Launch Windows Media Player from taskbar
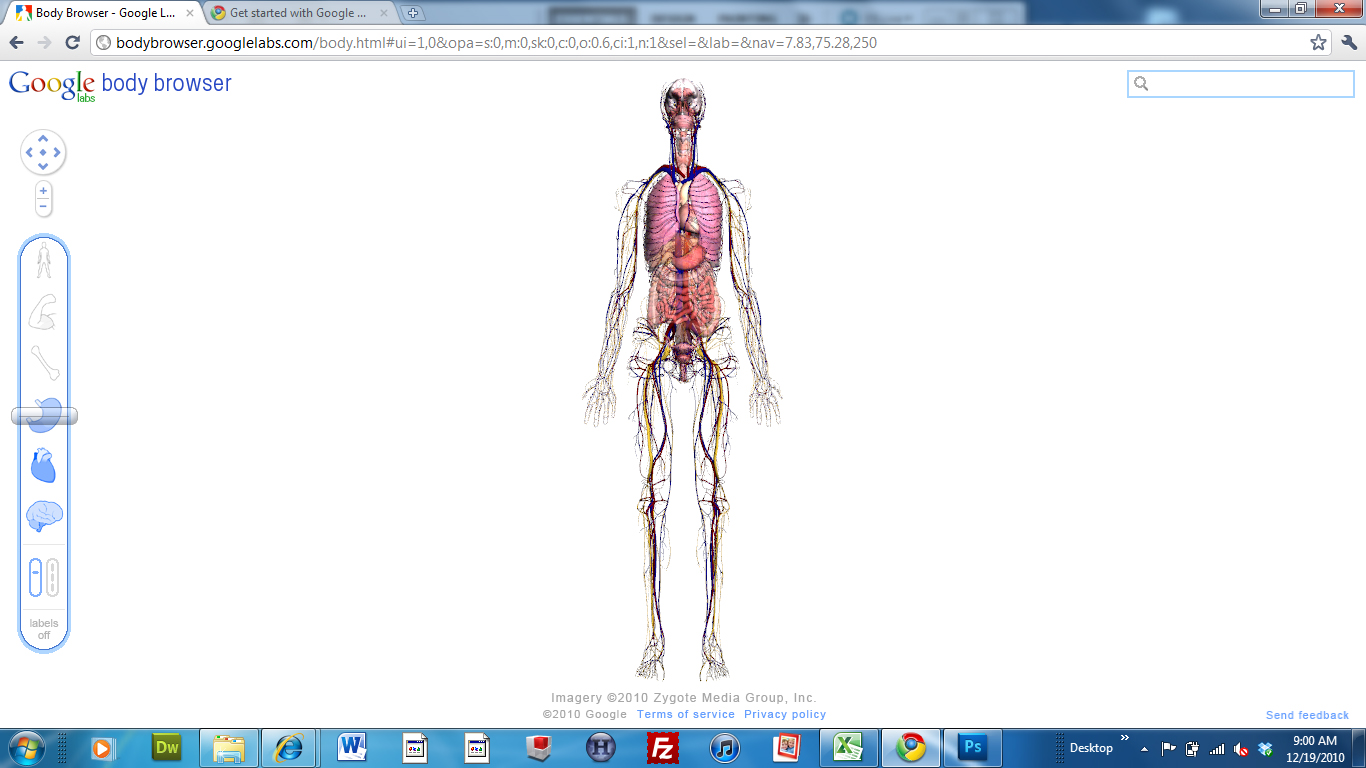 [102, 747]
